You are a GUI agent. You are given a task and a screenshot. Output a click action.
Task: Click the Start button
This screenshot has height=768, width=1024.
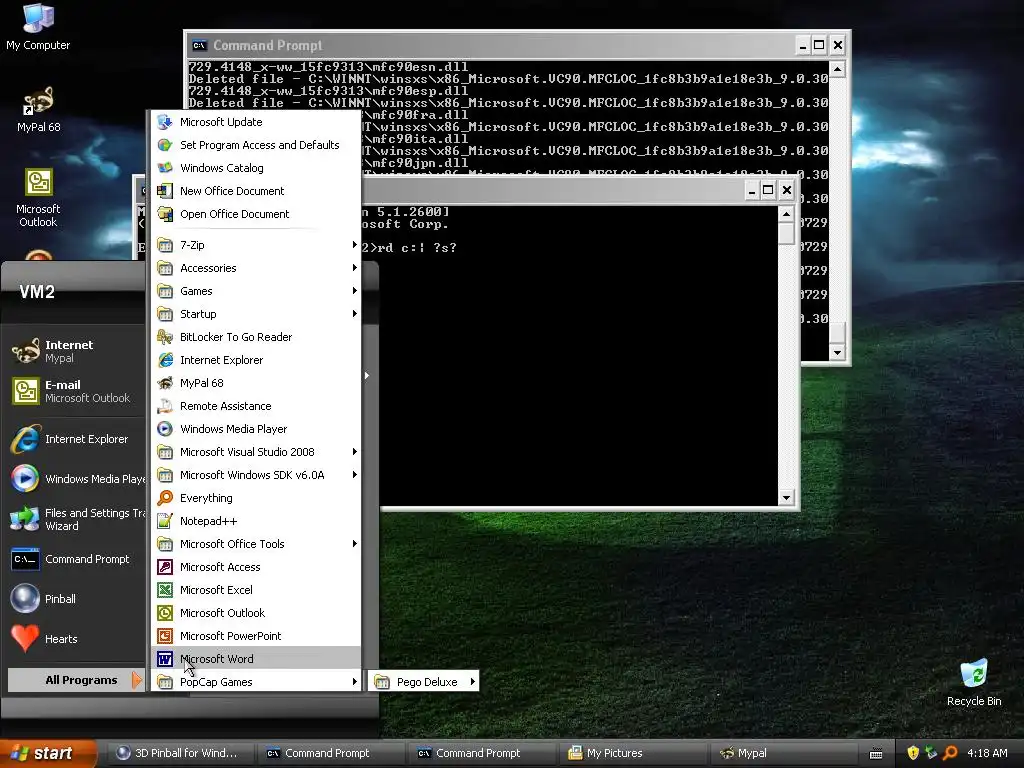(48, 753)
